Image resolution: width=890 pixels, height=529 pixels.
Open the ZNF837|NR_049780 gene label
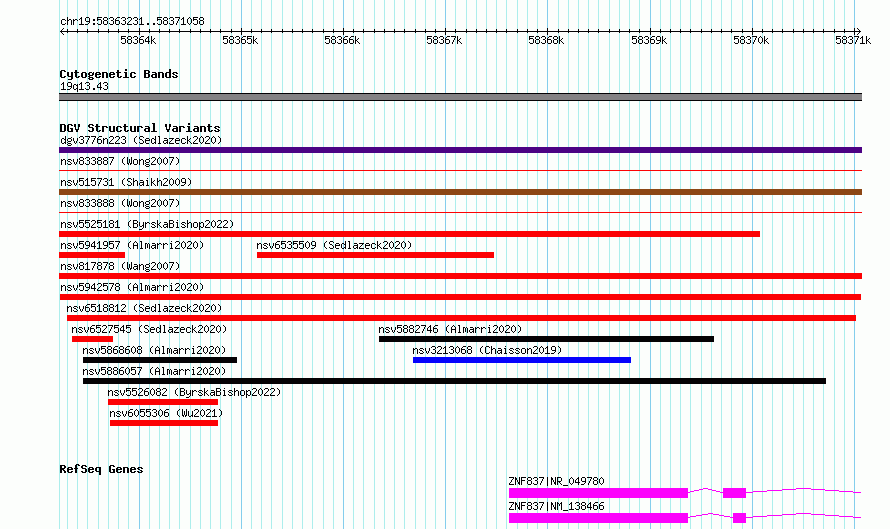(x=556, y=481)
